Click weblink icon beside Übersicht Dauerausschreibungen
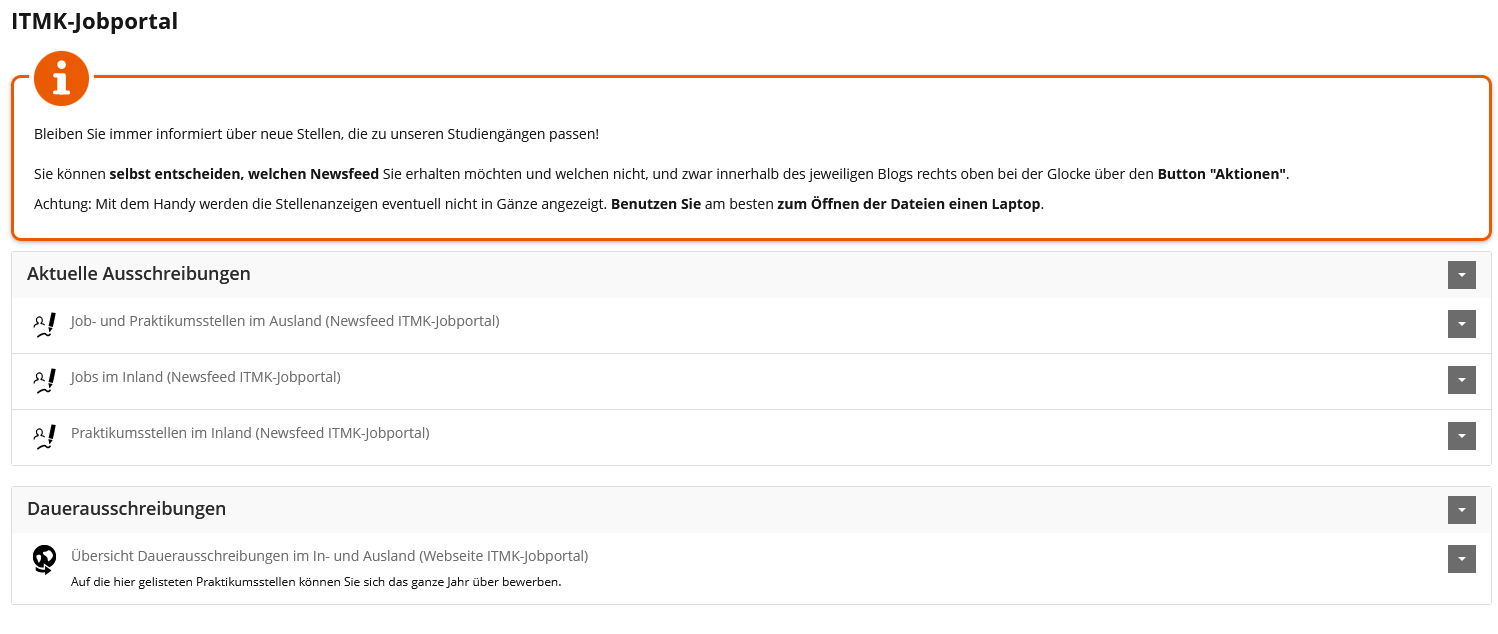Image resolution: width=1498 pixels, height=634 pixels. click(x=44, y=559)
